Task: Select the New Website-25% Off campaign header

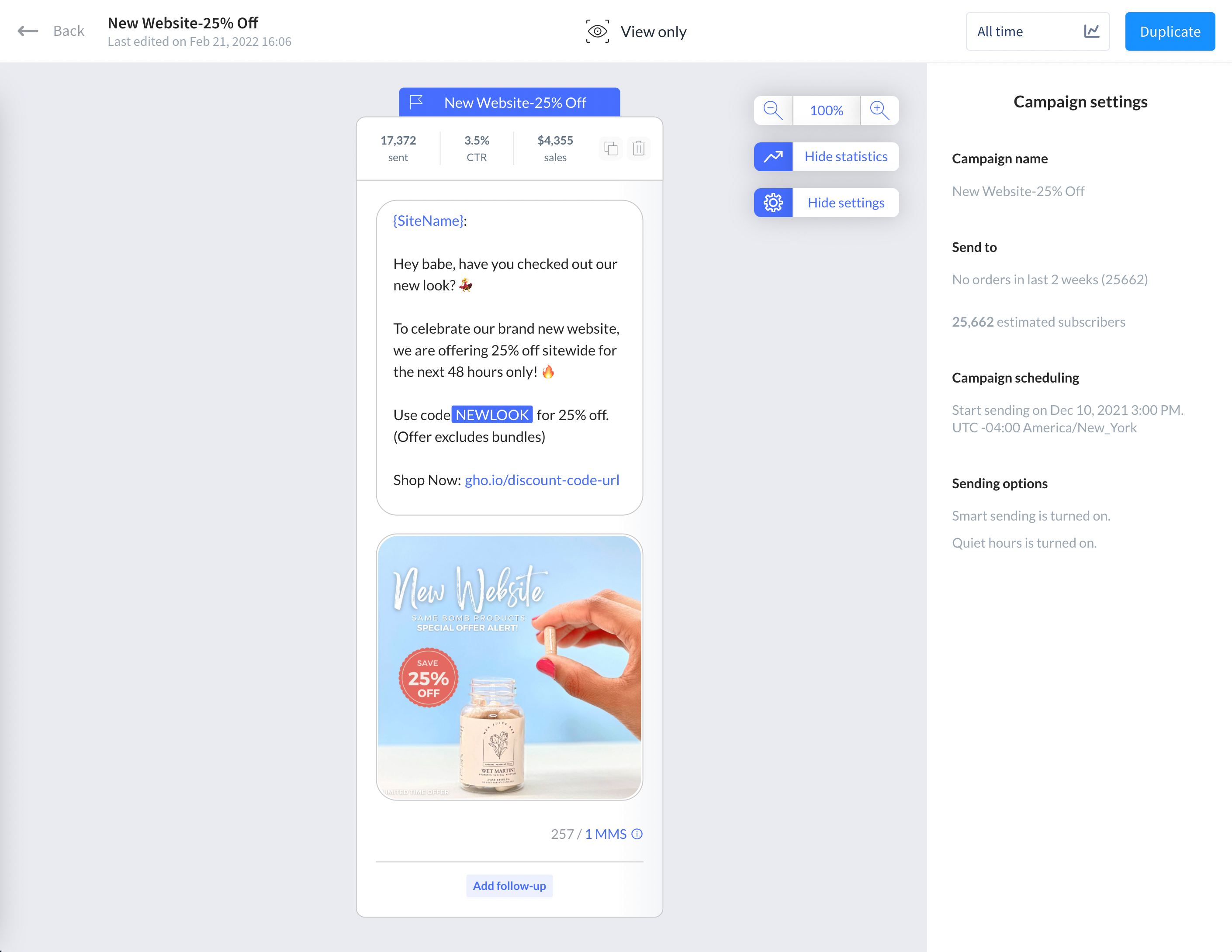Action: (x=509, y=103)
